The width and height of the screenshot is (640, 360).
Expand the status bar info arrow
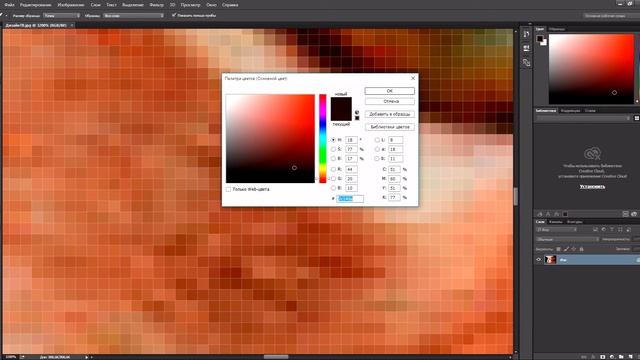pyautogui.click(x=87, y=357)
